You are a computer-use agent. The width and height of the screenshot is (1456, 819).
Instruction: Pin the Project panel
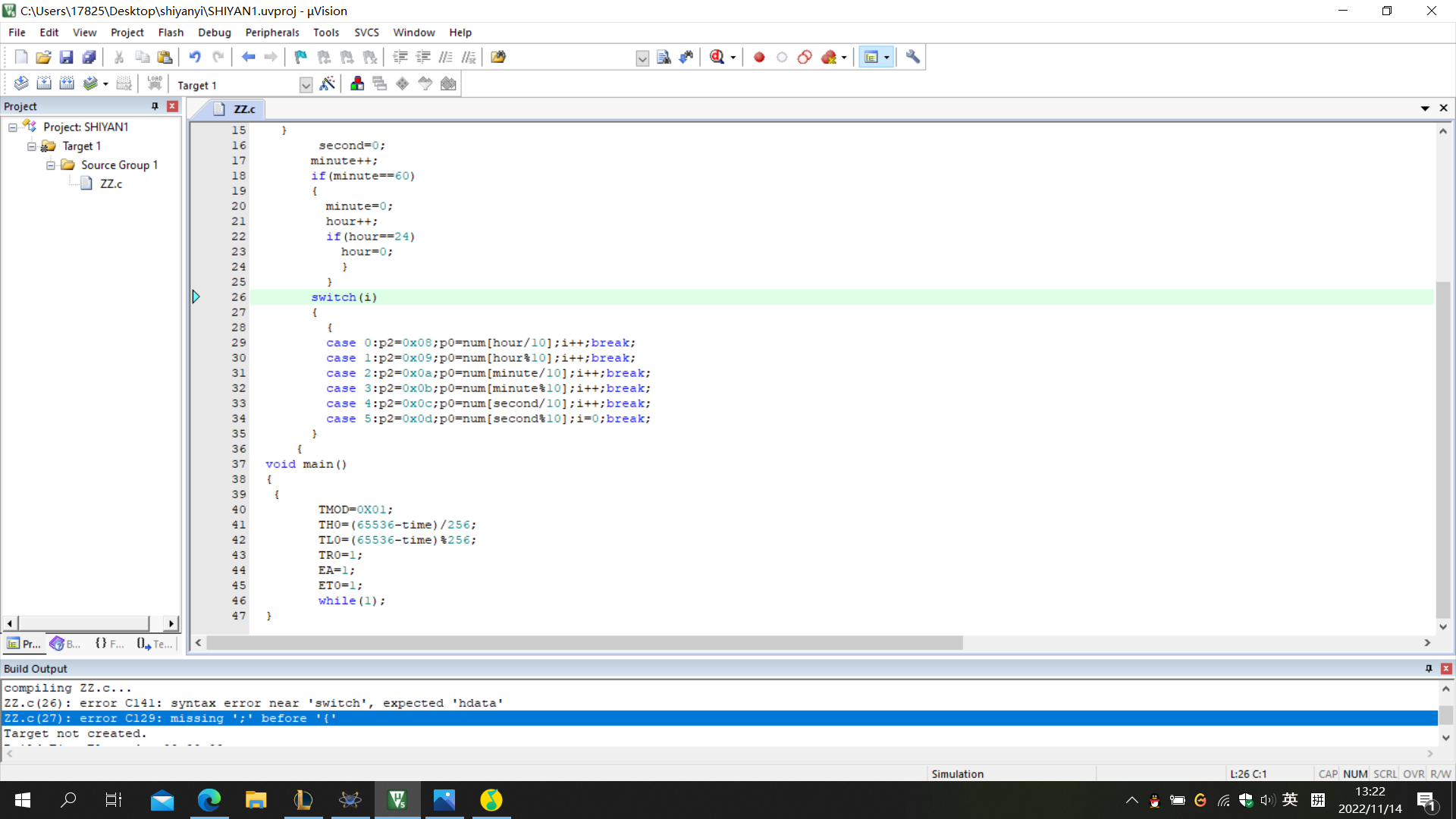(155, 106)
